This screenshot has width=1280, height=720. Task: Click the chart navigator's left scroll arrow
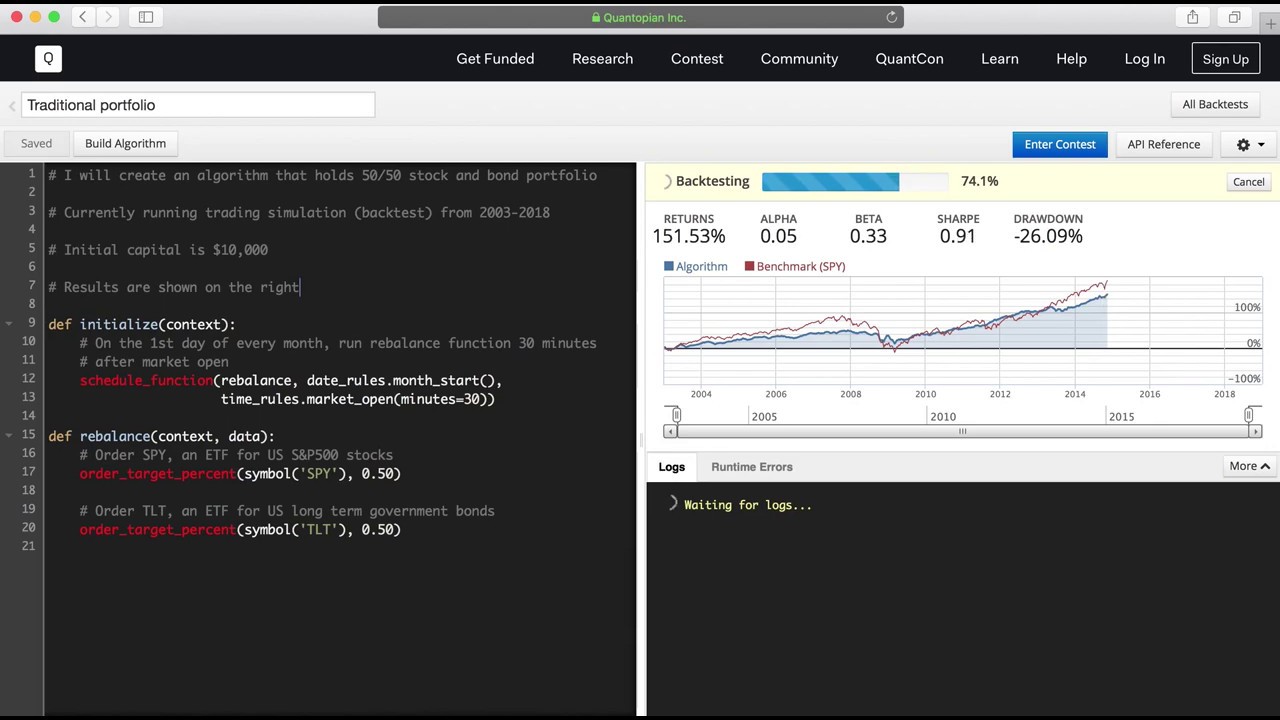tap(670, 431)
